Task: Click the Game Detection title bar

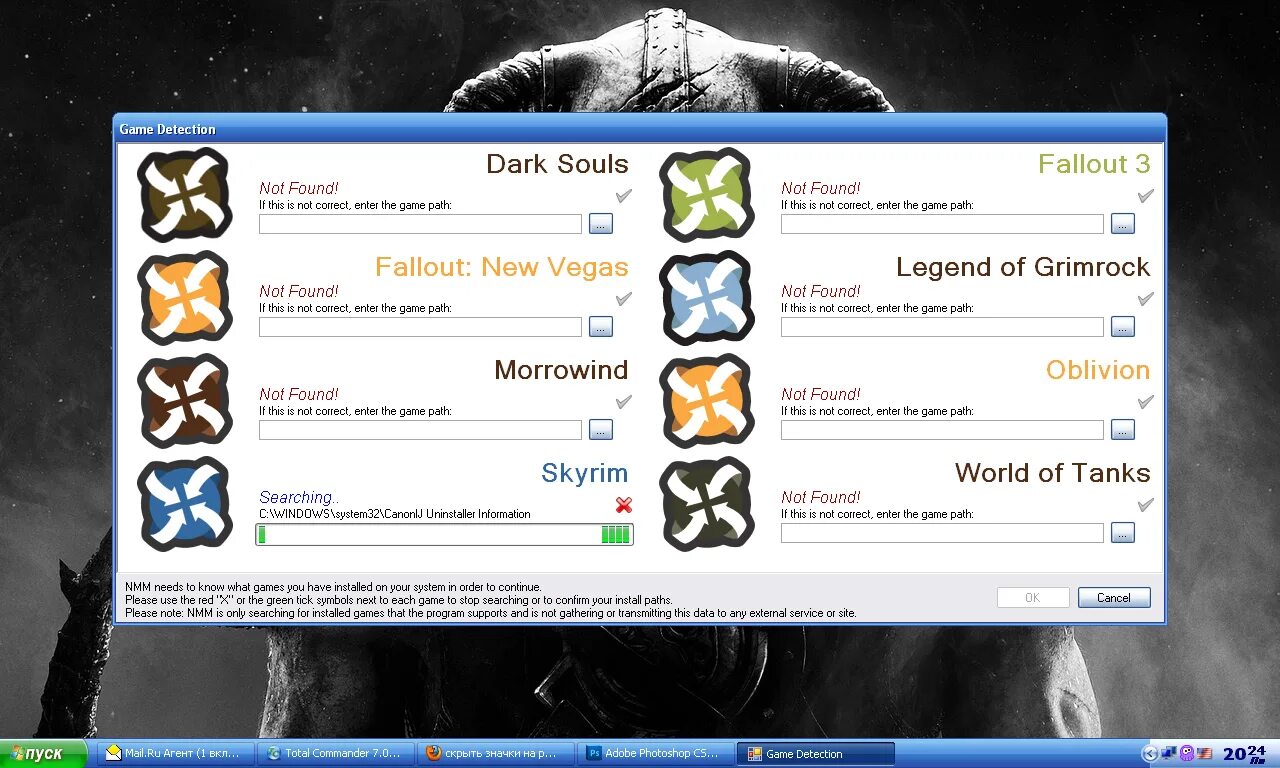Action: [640, 129]
